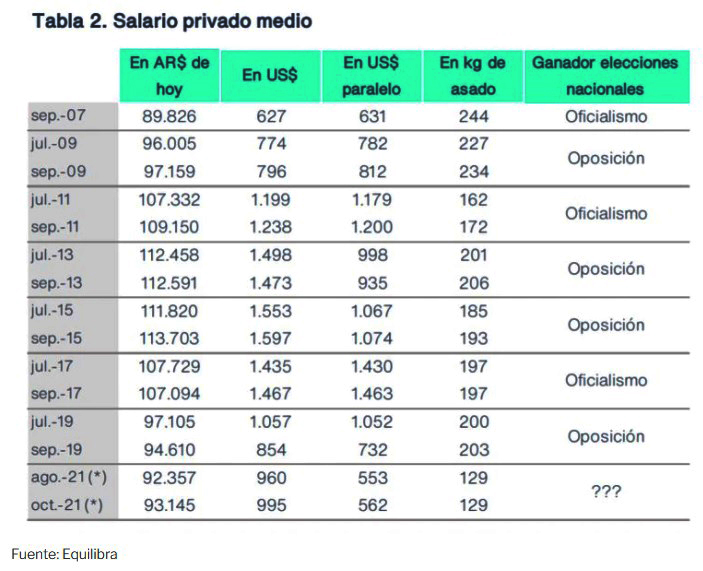
Task: Select the 1.238 US$ value cell
Action: coord(271,227)
